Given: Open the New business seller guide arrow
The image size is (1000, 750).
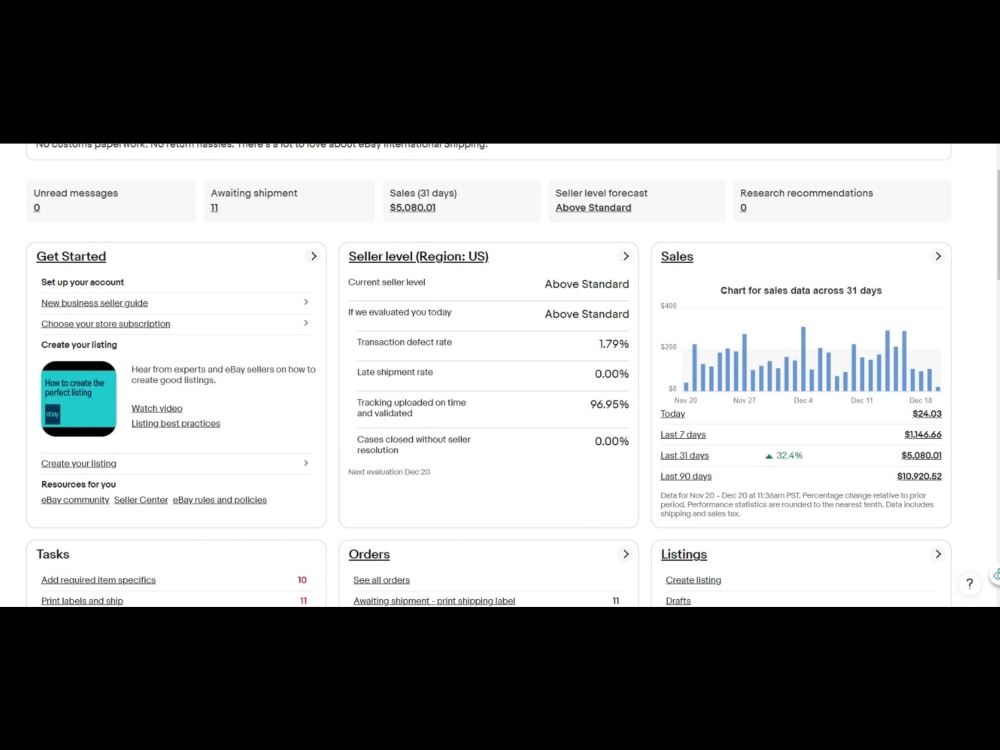Looking at the screenshot, I should [x=306, y=302].
